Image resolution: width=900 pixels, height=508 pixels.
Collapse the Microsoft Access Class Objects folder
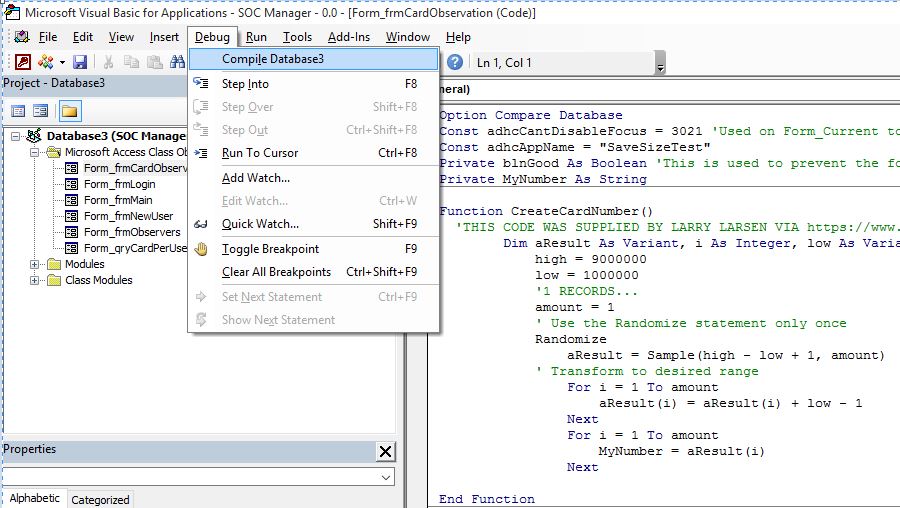34,152
